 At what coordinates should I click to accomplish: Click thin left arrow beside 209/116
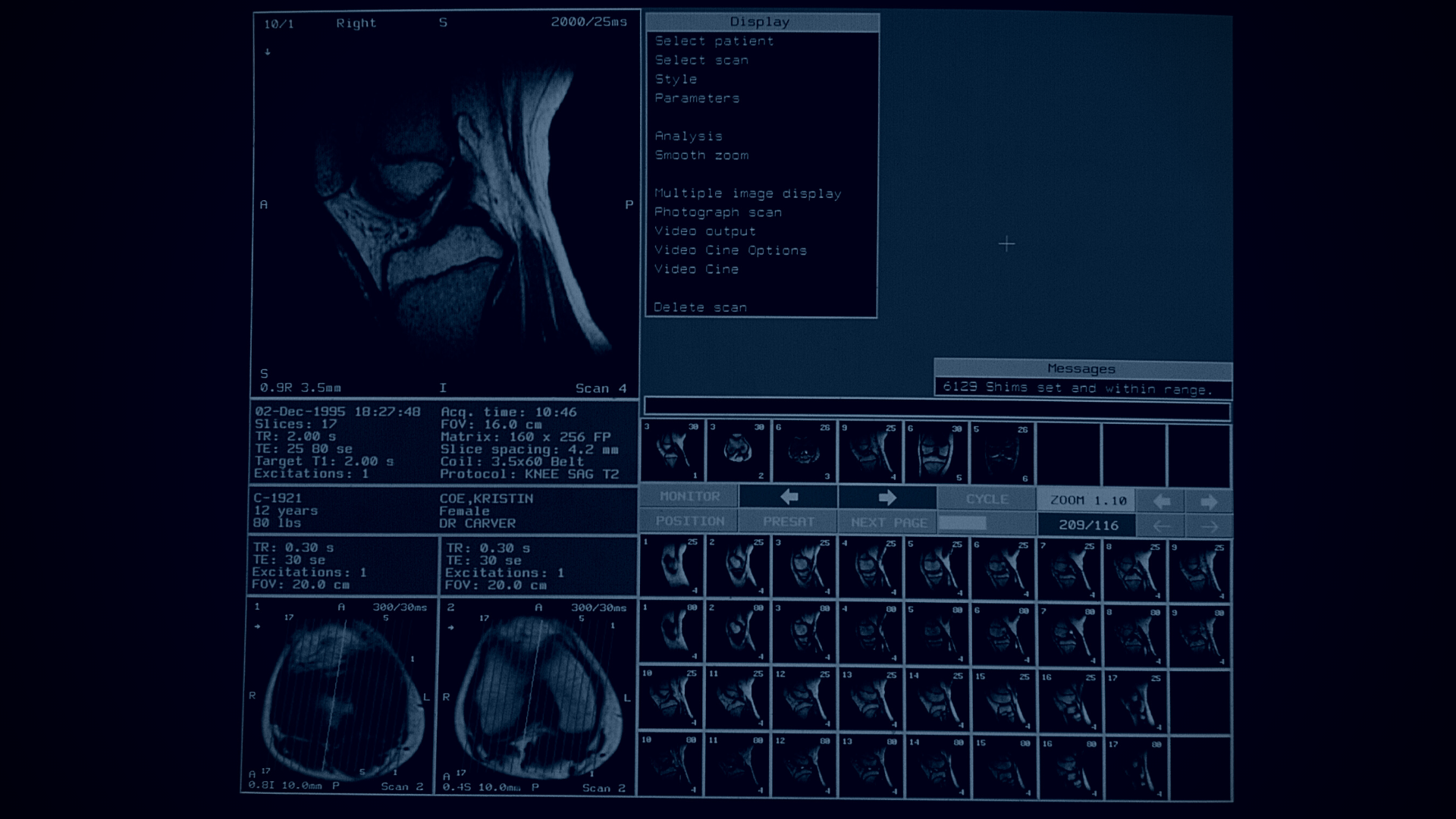(1161, 526)
